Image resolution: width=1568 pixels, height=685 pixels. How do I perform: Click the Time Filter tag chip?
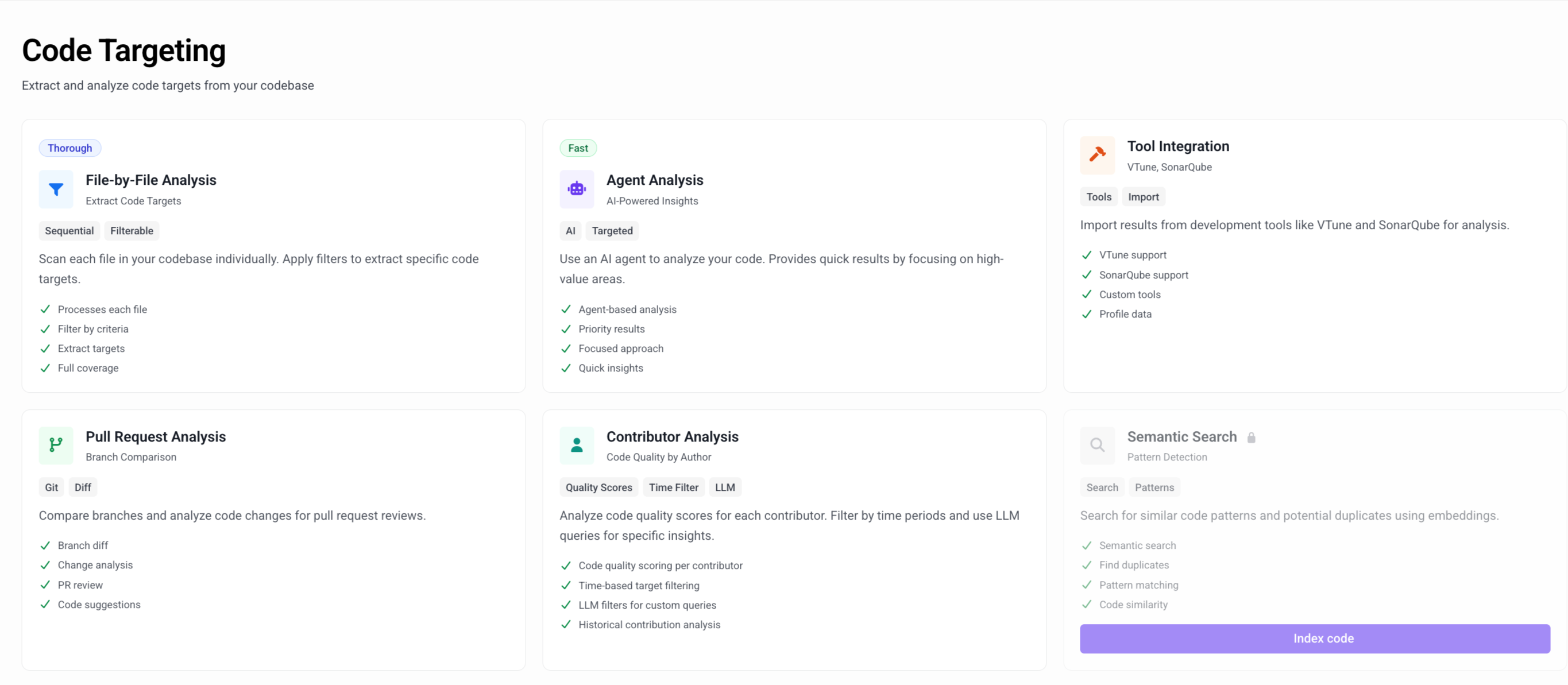673,487
